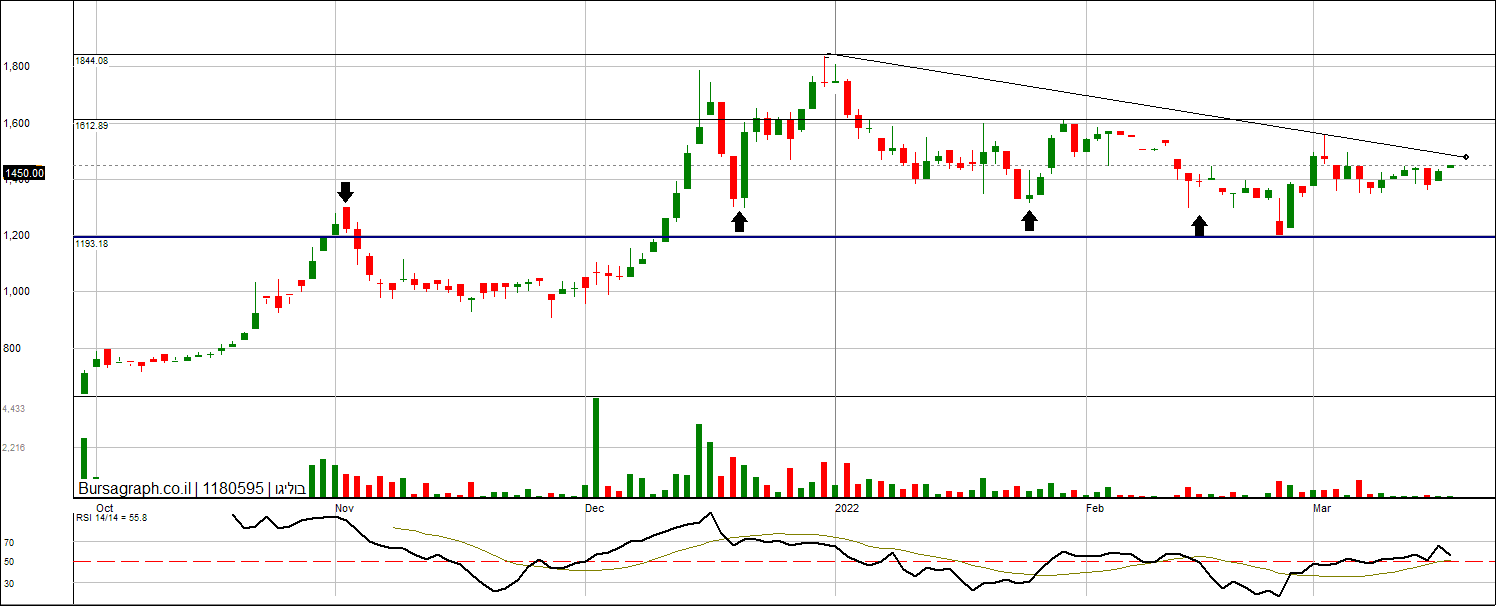Select the 1844.08 resistance level label
Image resolution: width=1496 pixels, height=606 pixels.
(92, 61)
